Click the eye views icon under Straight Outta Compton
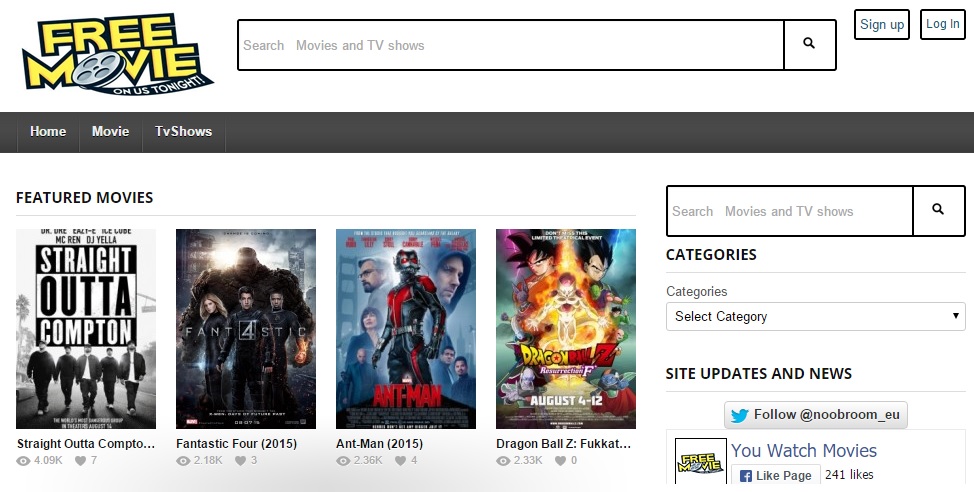Image resolution: width=974 pixels, height=492 pixels. click(x=23, y=461)
